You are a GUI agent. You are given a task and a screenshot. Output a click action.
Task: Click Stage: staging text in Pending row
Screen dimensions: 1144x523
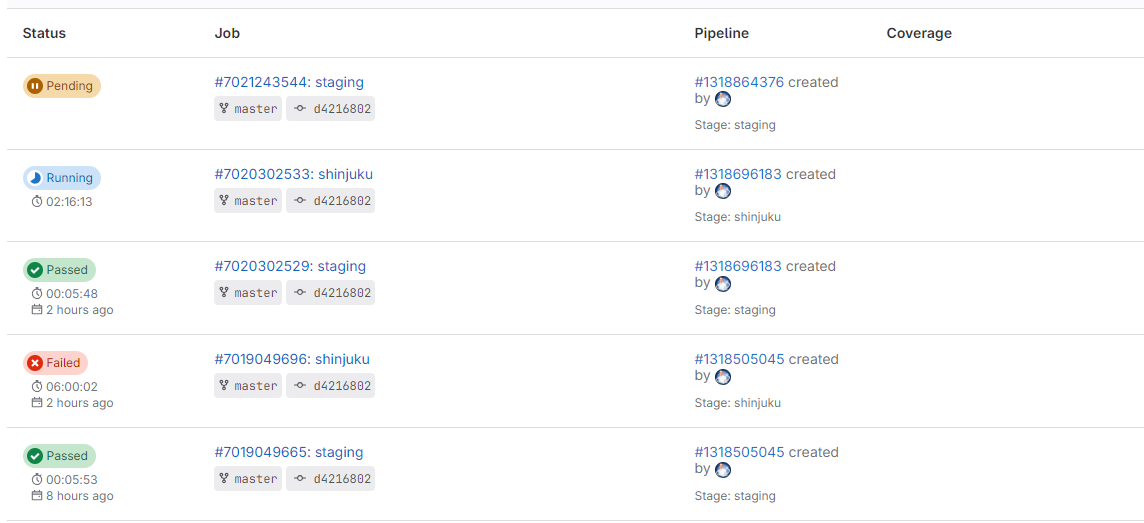[735, 125]
